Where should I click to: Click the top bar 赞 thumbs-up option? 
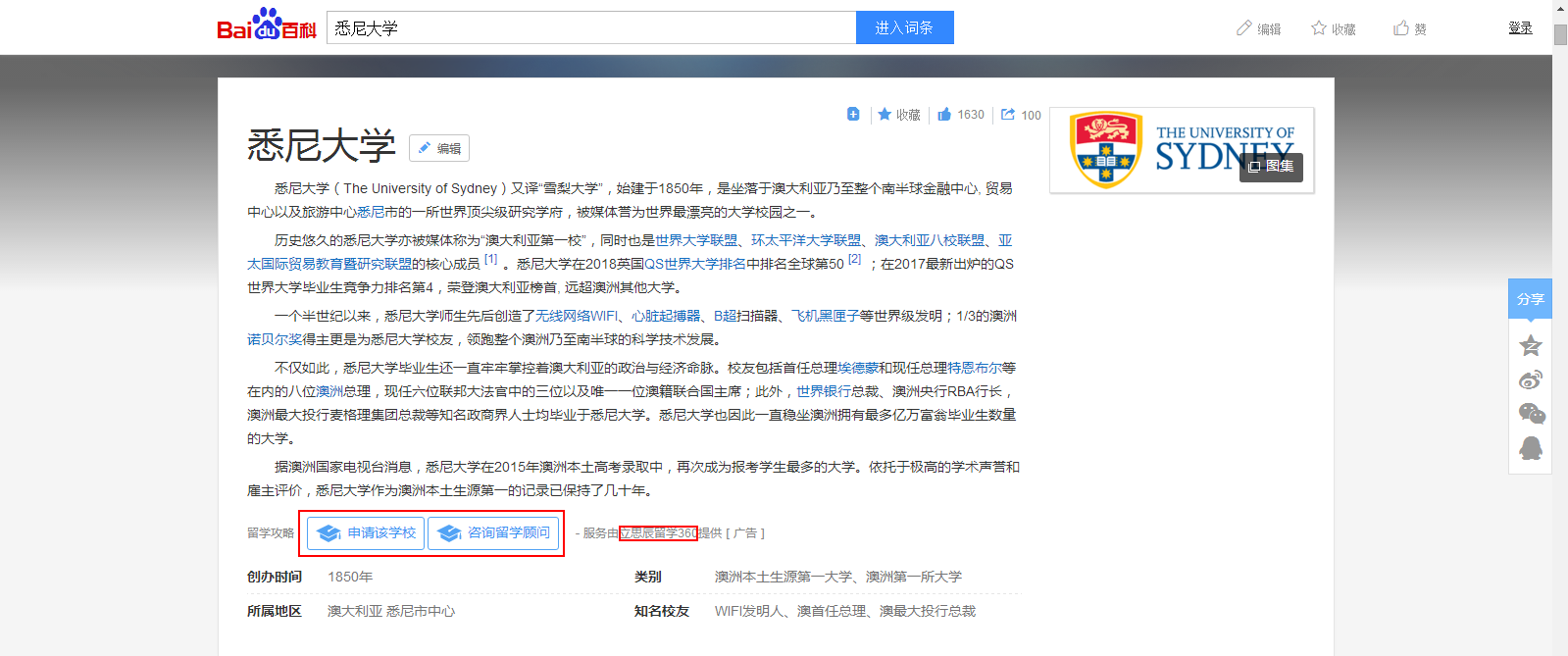pyautogui.click(x=1410, y=28)
